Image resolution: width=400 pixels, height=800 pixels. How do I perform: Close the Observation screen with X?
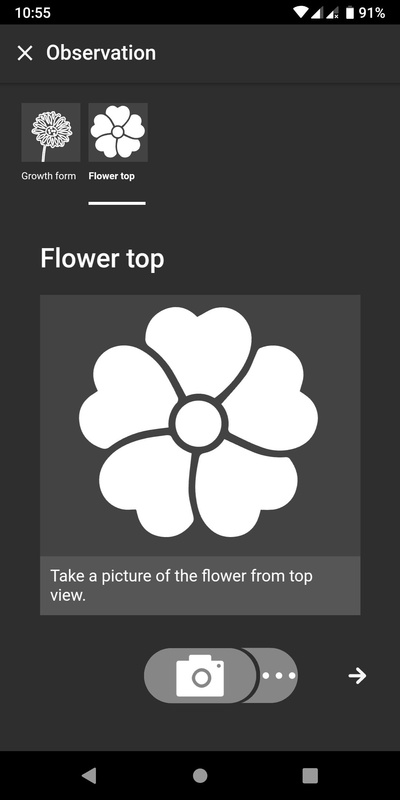24,53
